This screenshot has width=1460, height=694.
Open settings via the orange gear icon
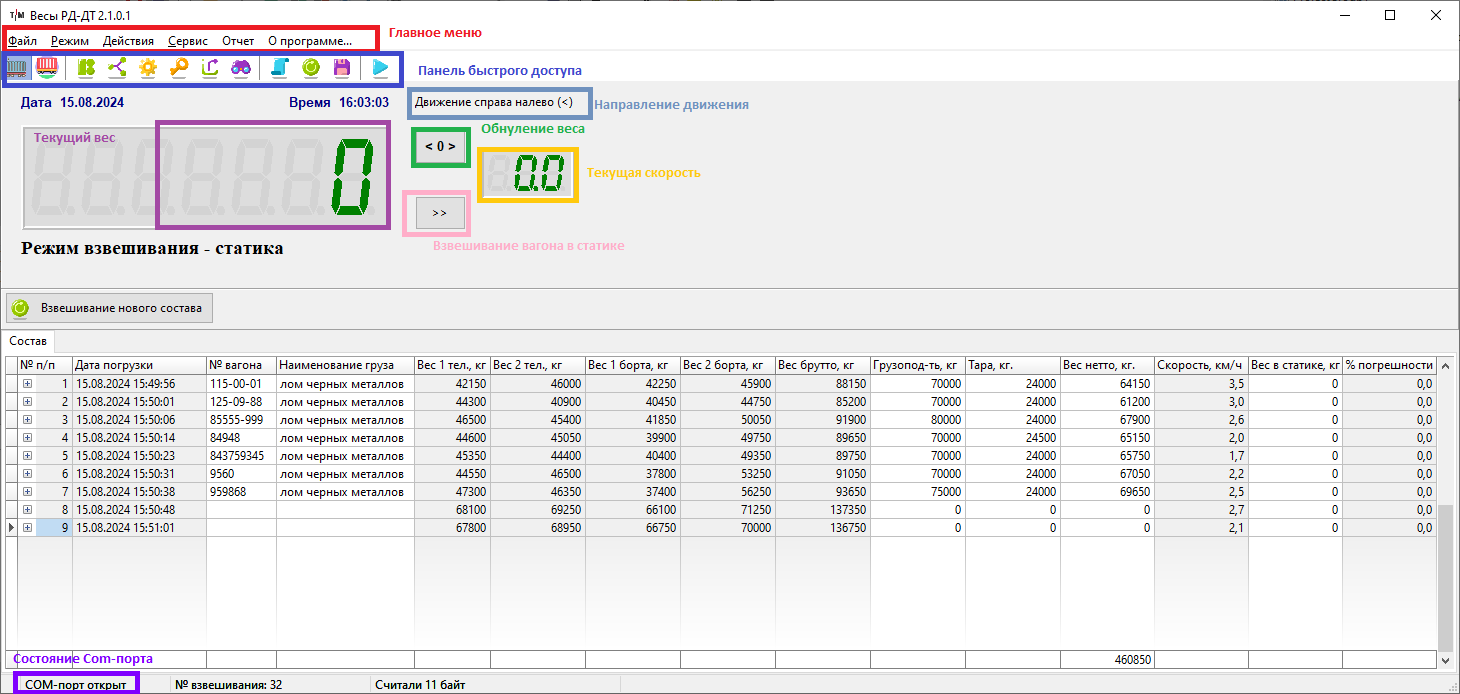tap(148, 68)
